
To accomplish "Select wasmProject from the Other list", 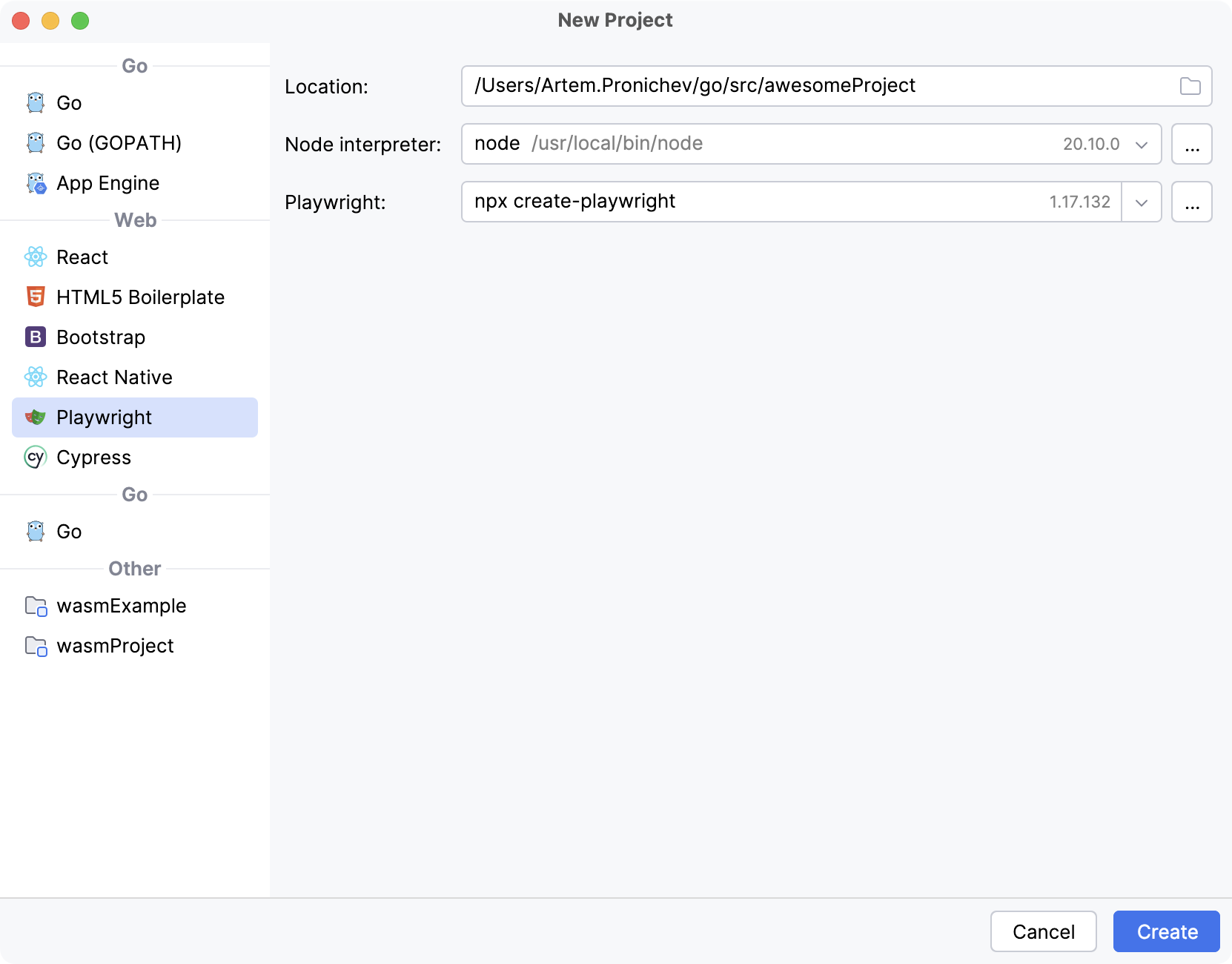I will [x=115, y=646].
